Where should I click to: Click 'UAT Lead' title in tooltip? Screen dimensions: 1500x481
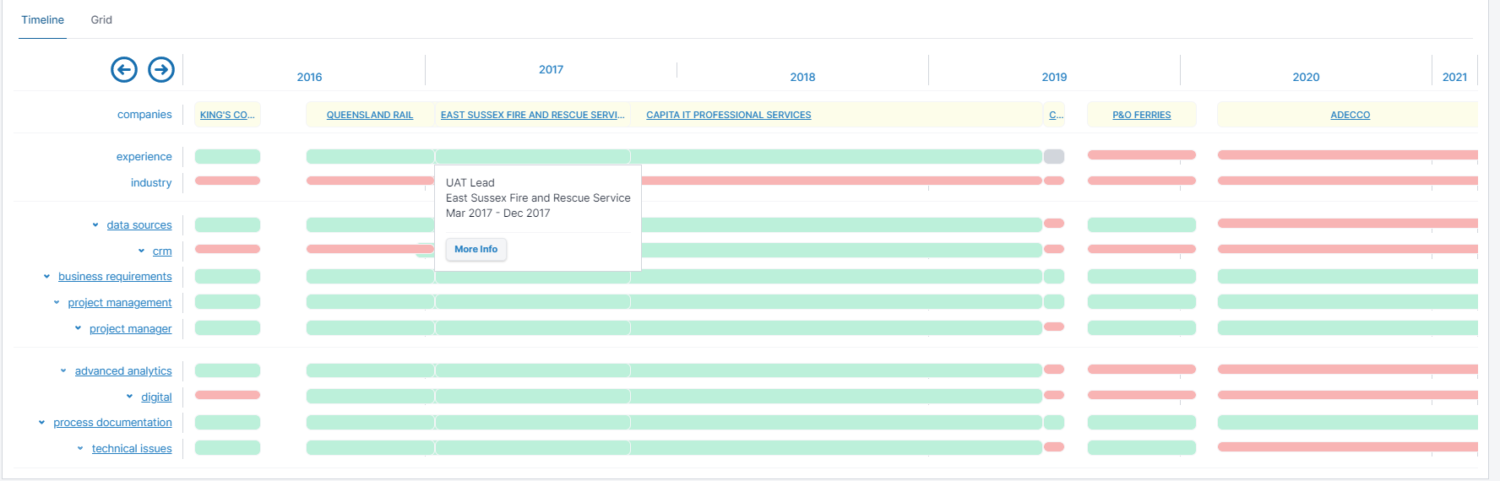pyautogui.click(x=470, y=183)
